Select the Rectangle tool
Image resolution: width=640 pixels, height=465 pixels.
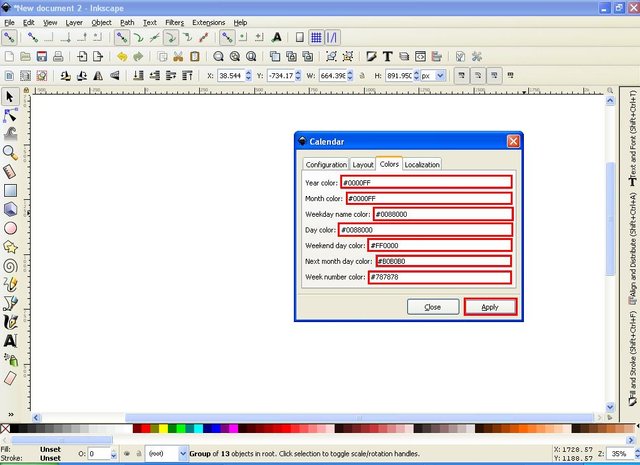10,190
